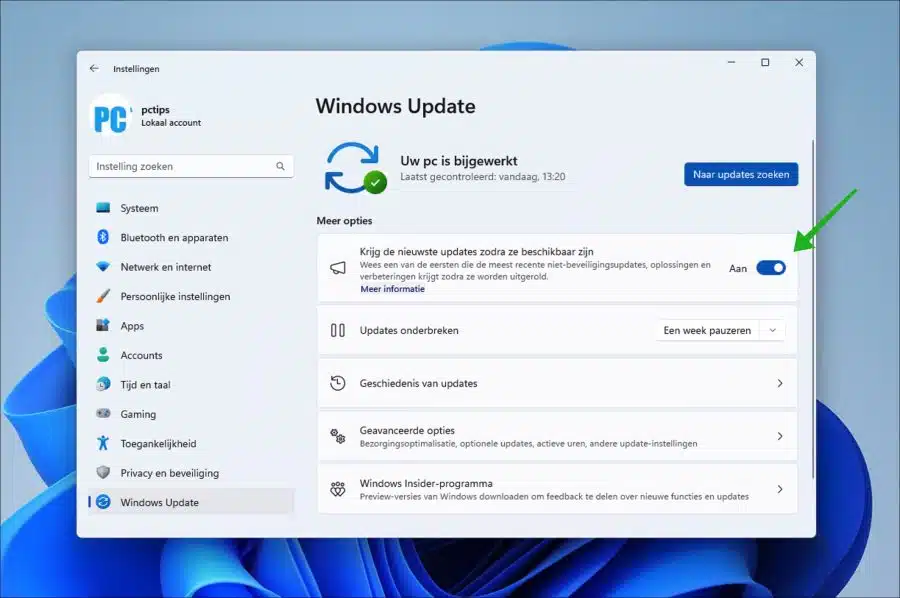
Task: Close the Instellingen window
Action: coord(799,63)
